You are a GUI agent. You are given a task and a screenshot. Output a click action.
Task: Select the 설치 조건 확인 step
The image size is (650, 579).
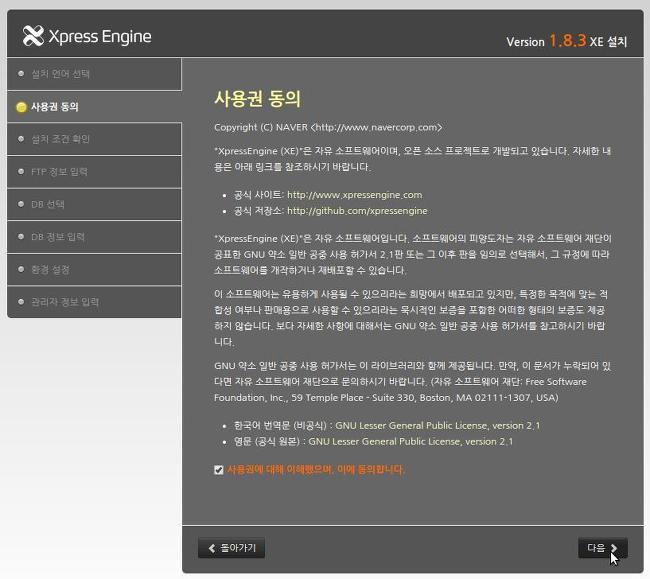pyautogui.click(x=94, y=139)
